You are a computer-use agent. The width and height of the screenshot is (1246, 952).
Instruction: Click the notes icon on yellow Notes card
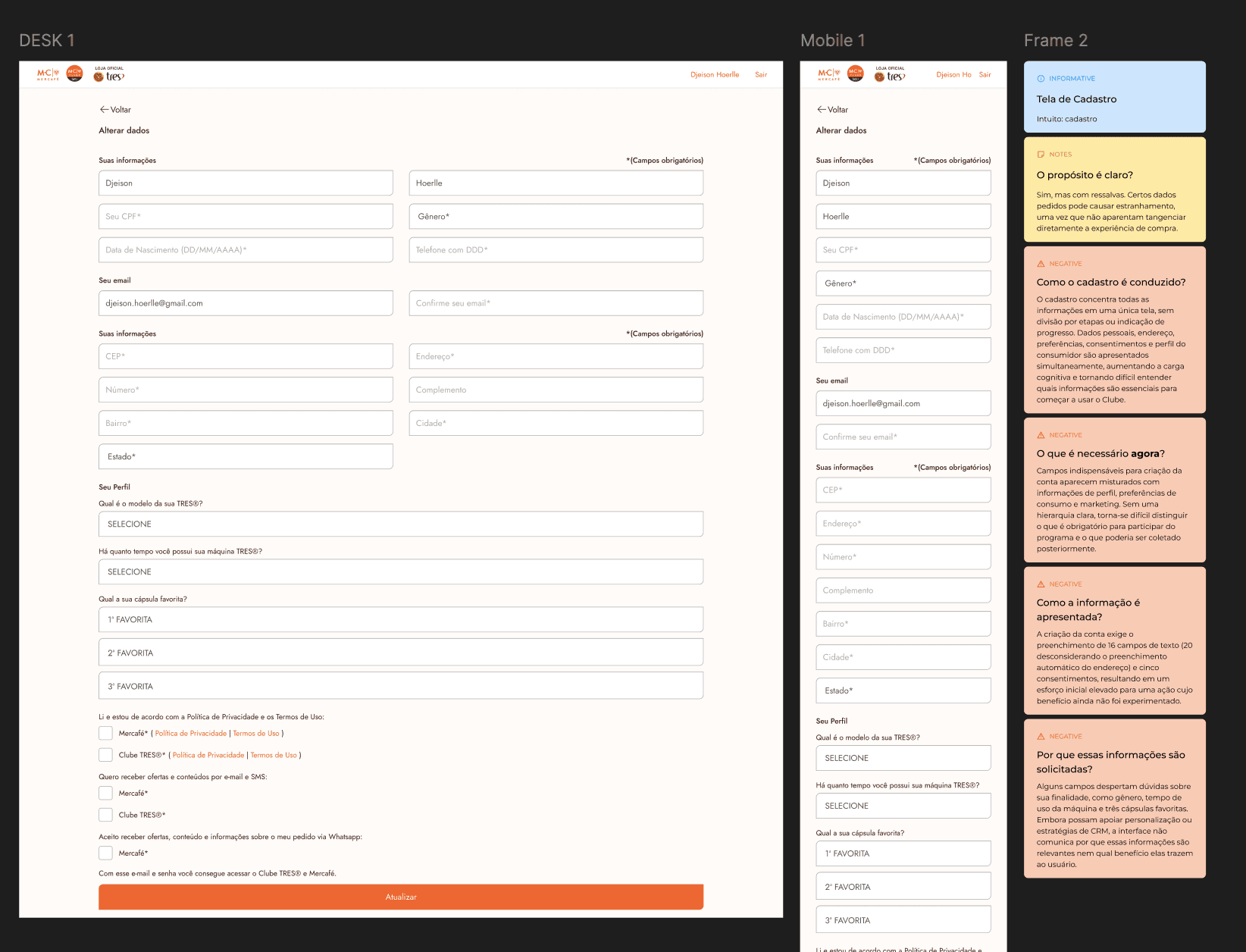(1041, 155)
